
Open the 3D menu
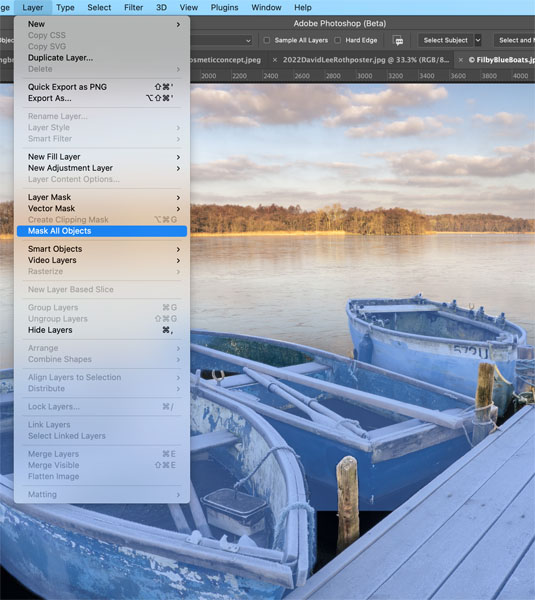coord(161,7)
